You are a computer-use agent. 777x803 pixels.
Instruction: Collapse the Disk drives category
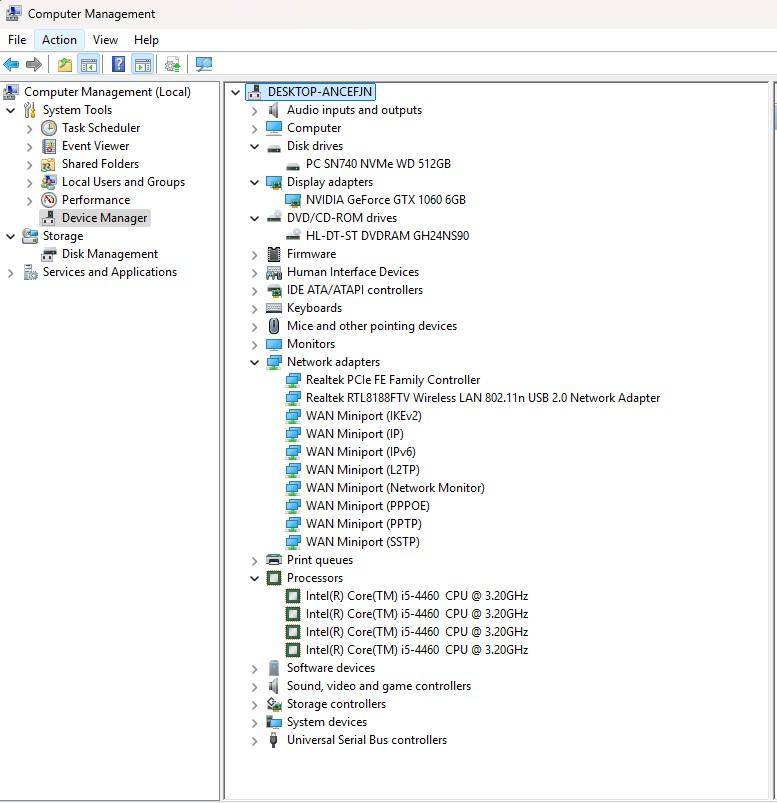[255, 146]
